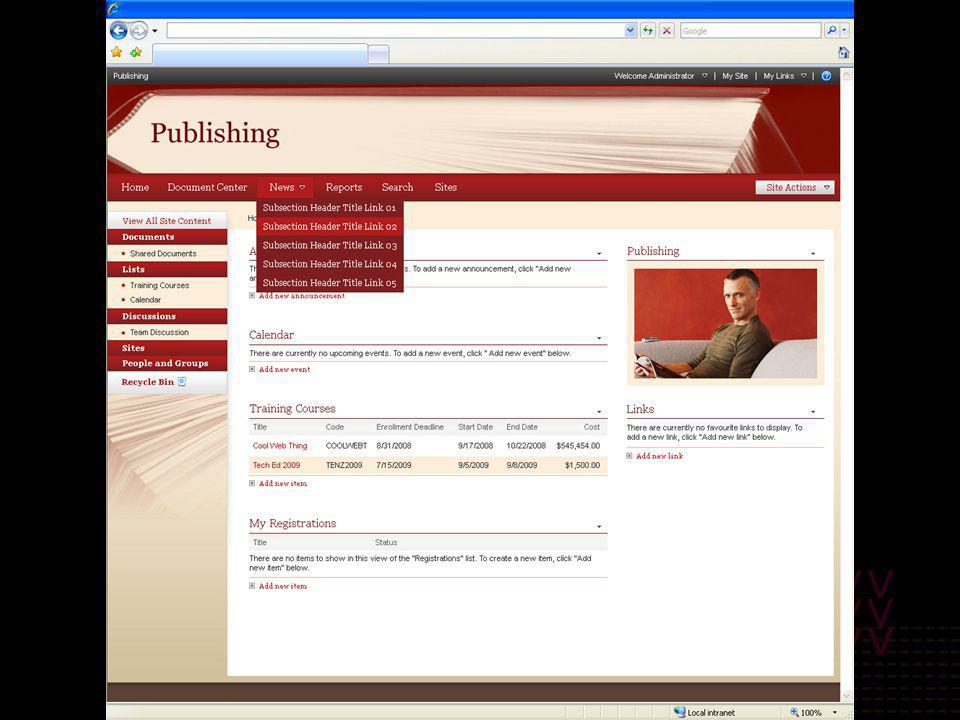Open the Sites navigation tab
The image size is (960, 720).
[x=445, y=187]
